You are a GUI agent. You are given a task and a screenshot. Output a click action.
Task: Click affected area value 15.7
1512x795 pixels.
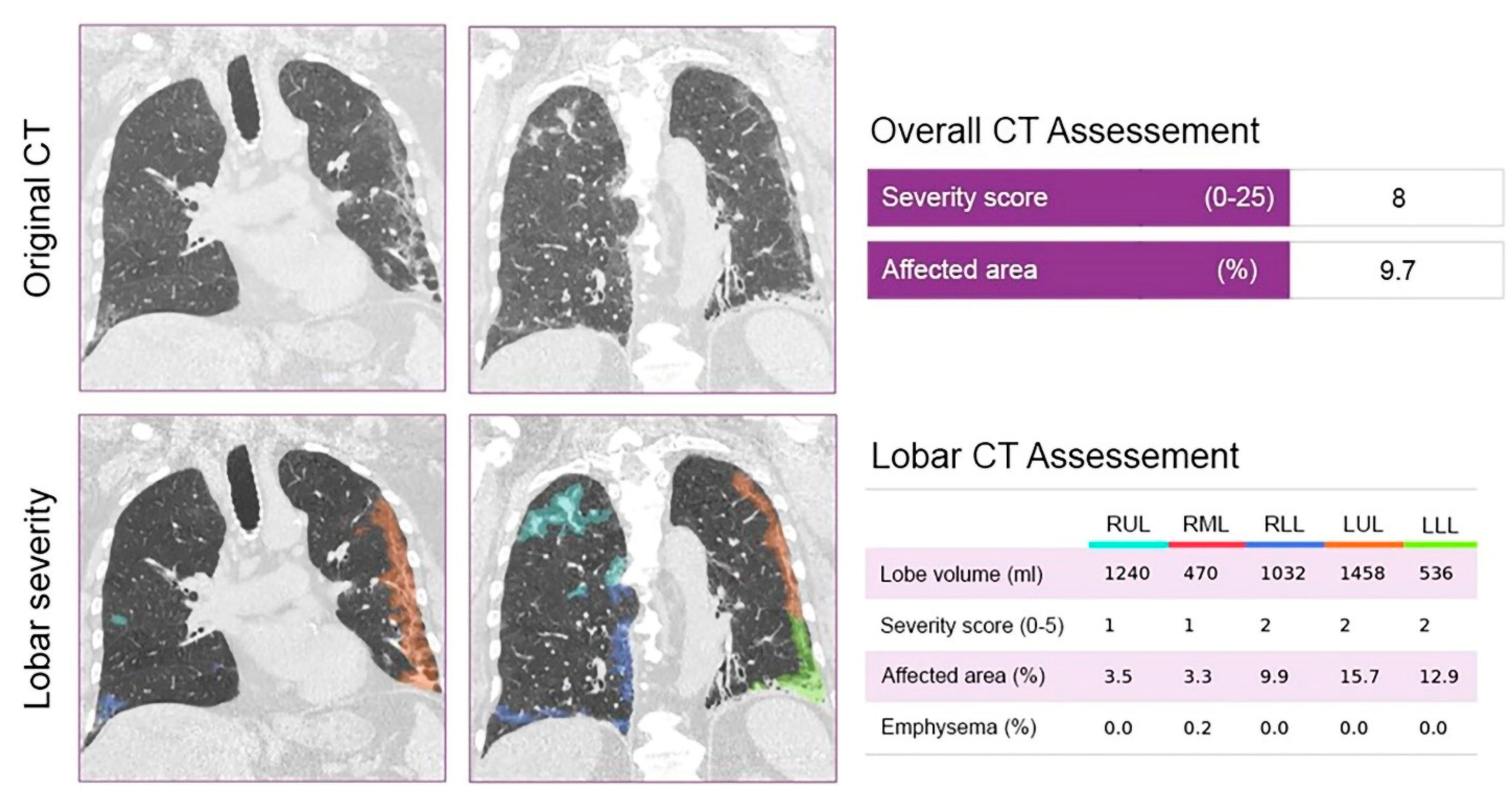(x=1359, y=676)
